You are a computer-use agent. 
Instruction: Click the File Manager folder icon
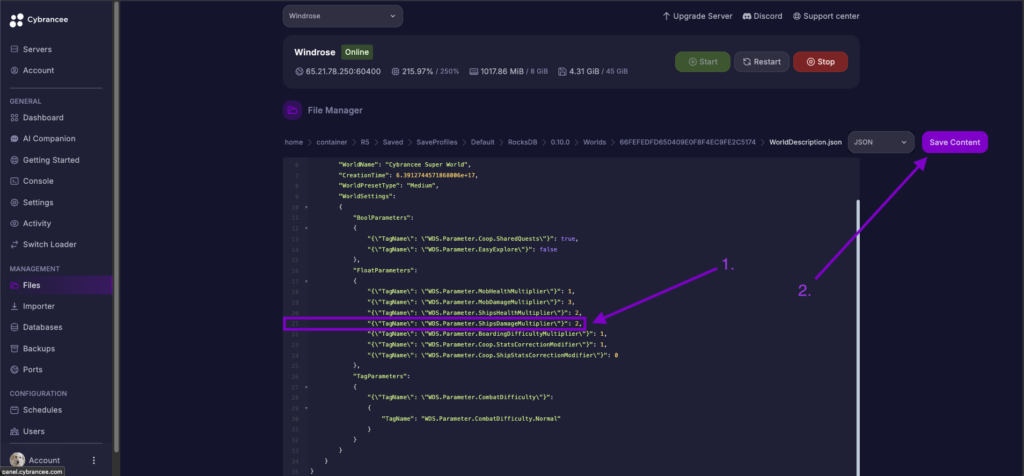pos(292,110)
